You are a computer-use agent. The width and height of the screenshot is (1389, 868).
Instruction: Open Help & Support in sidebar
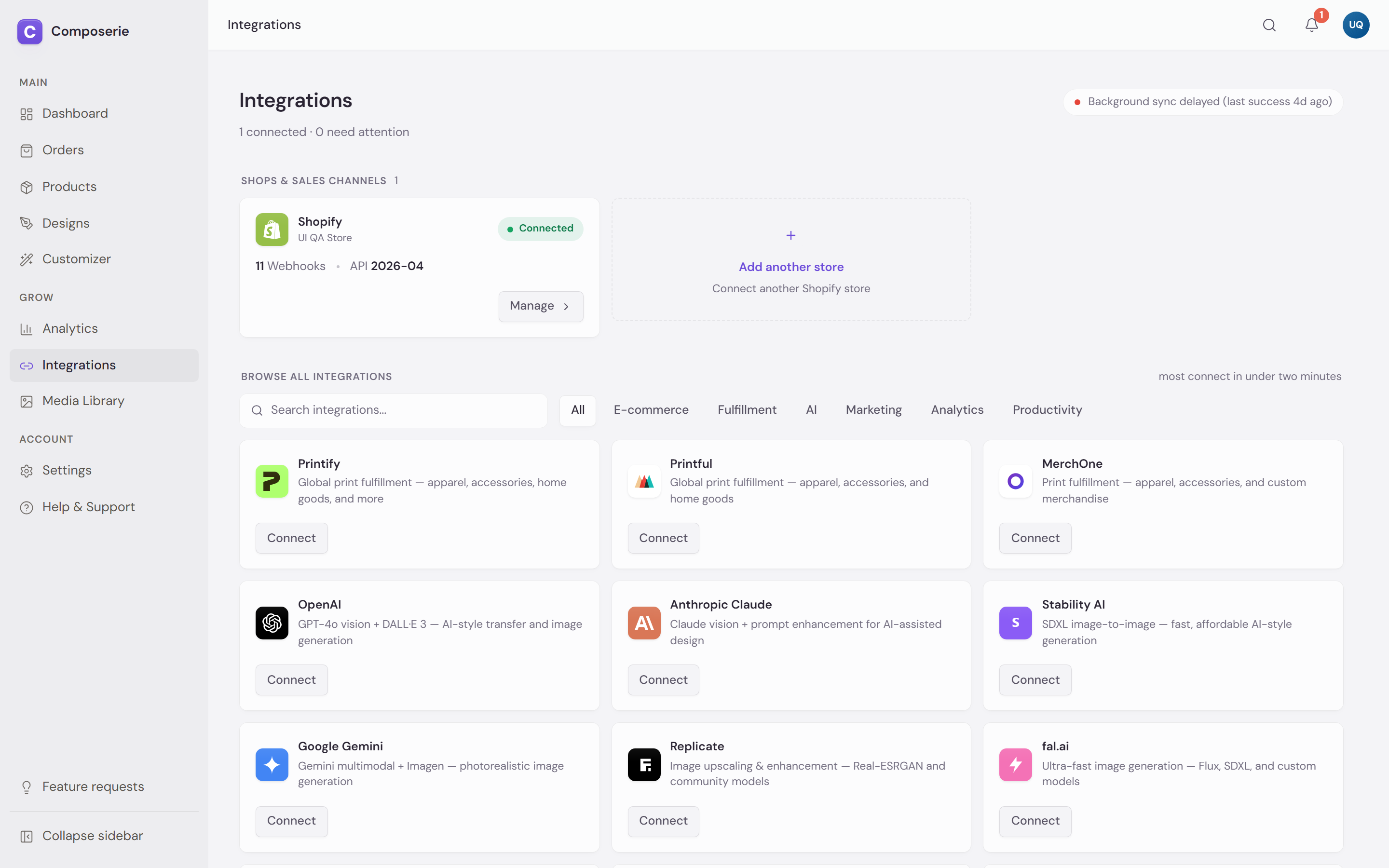coord(104,507)
